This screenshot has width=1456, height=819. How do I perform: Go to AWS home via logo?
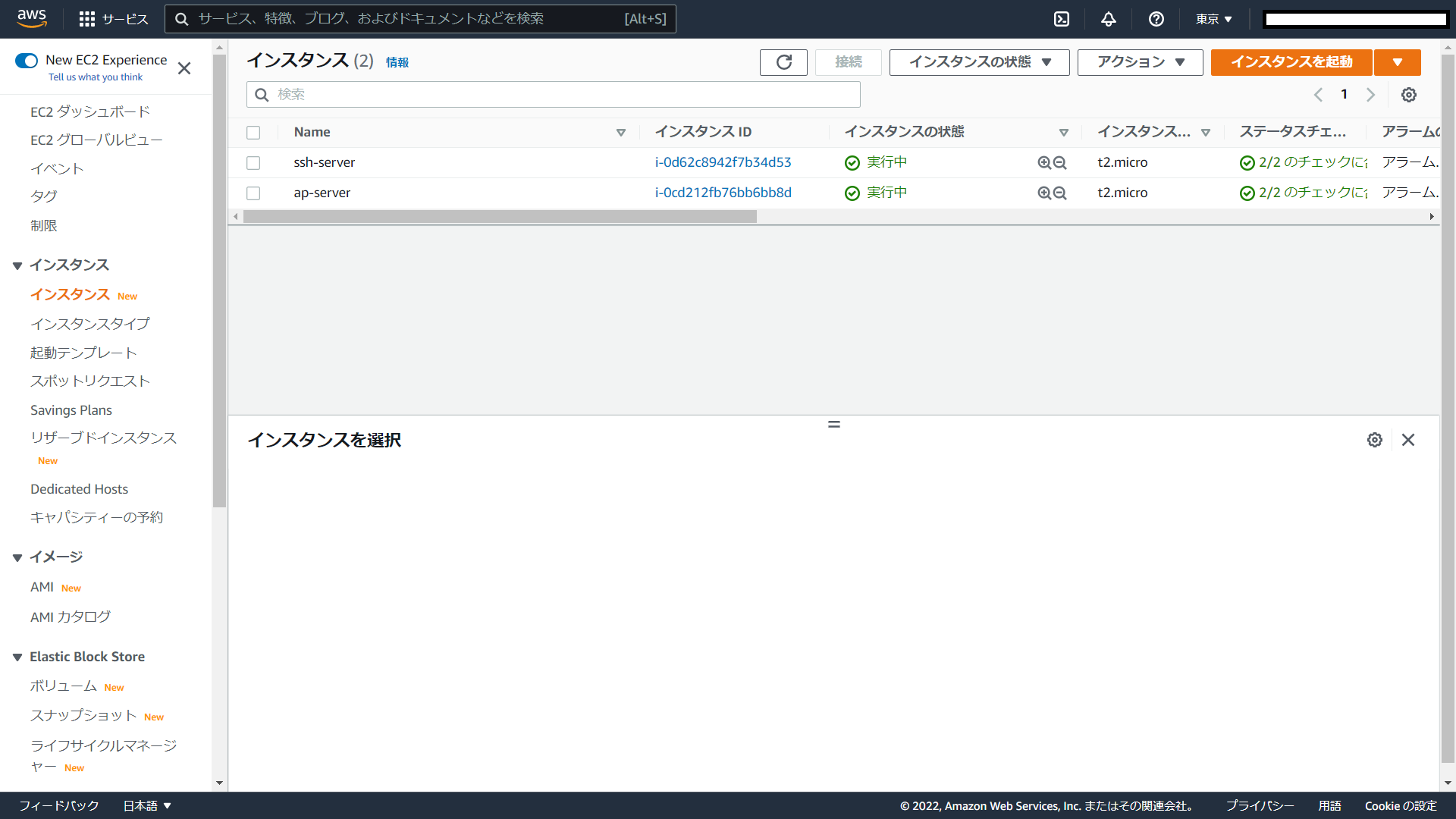click(x=32, y=18)
